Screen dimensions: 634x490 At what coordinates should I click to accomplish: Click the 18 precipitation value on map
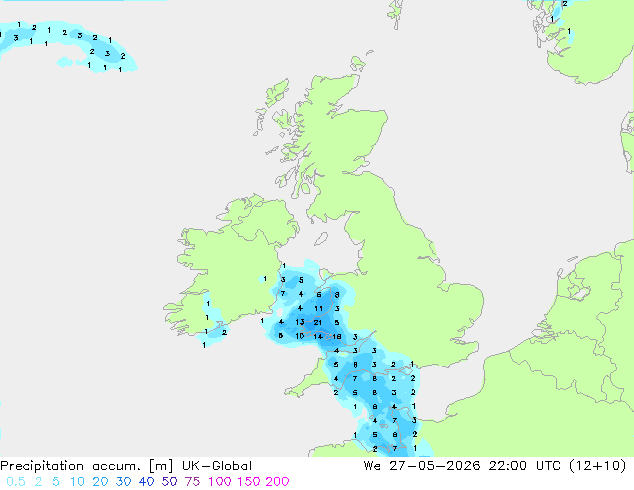(337, 336)
